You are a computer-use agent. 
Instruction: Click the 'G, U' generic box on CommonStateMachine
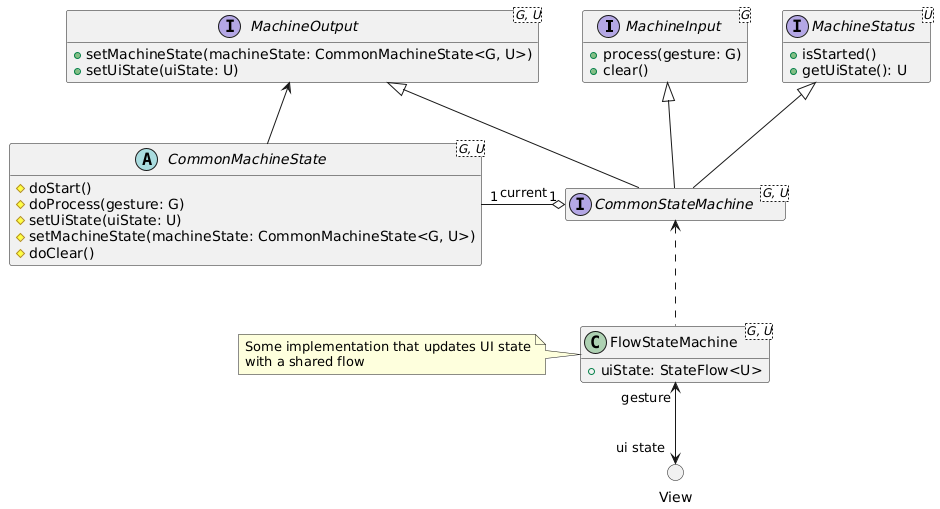click(x=775, y=193)
